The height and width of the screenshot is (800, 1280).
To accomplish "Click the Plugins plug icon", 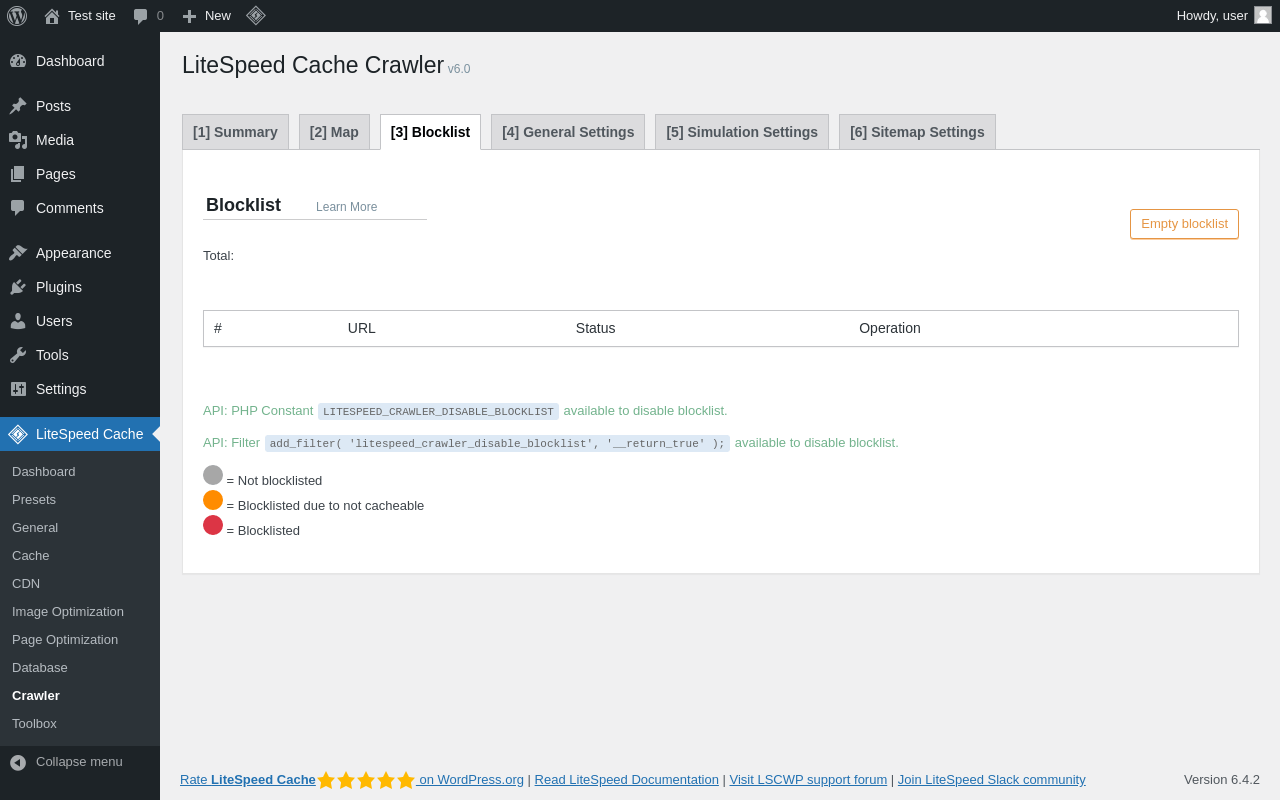I will pos(18,287).
